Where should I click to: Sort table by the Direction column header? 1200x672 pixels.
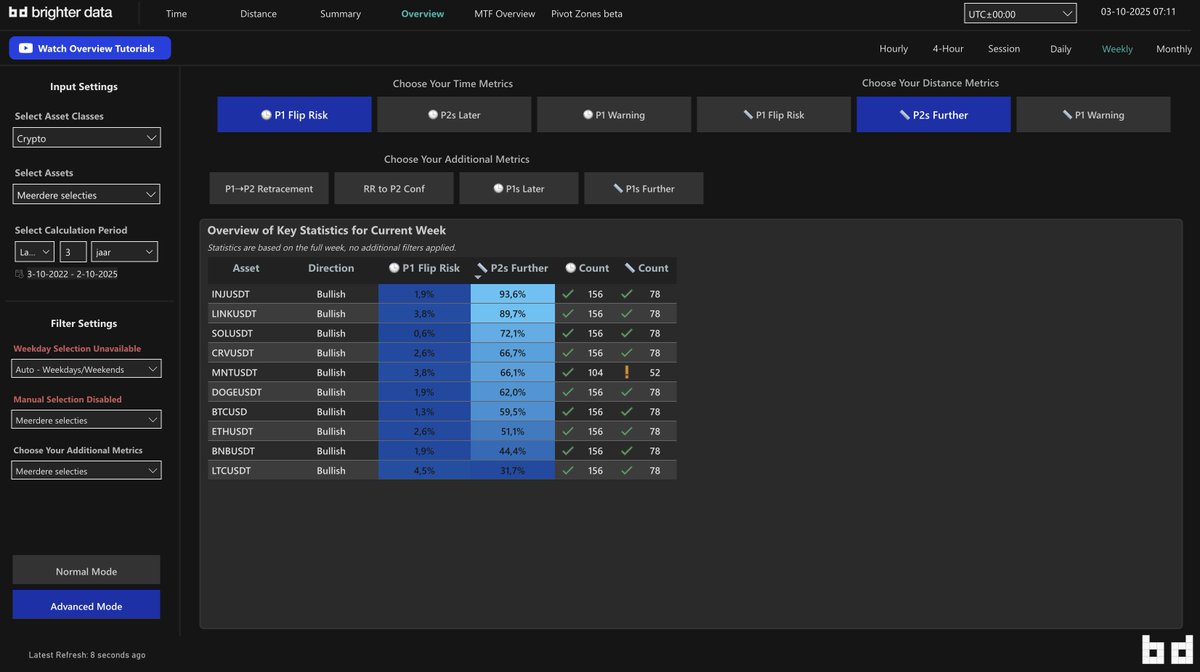tap(331, 268)
